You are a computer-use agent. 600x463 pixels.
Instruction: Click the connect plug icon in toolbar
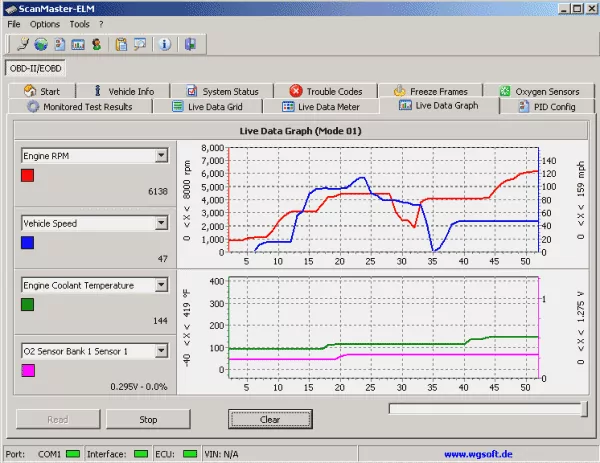[x=22, y=45]
